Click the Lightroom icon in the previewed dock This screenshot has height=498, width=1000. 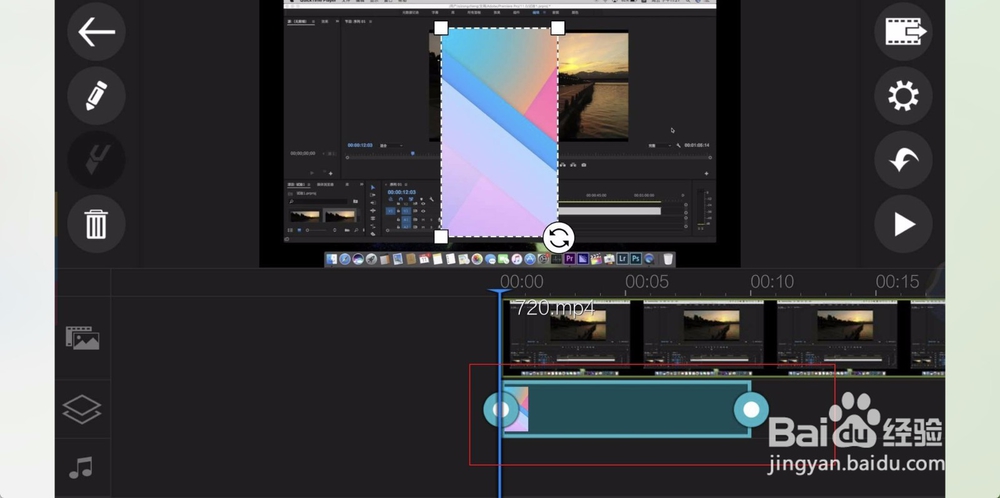(x=622, y=259)
